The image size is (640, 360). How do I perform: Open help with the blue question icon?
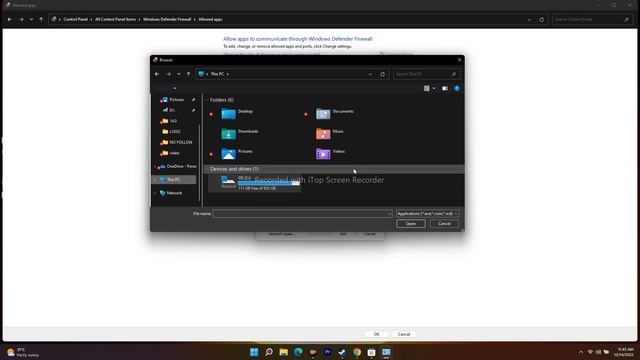tap(457, 88)
